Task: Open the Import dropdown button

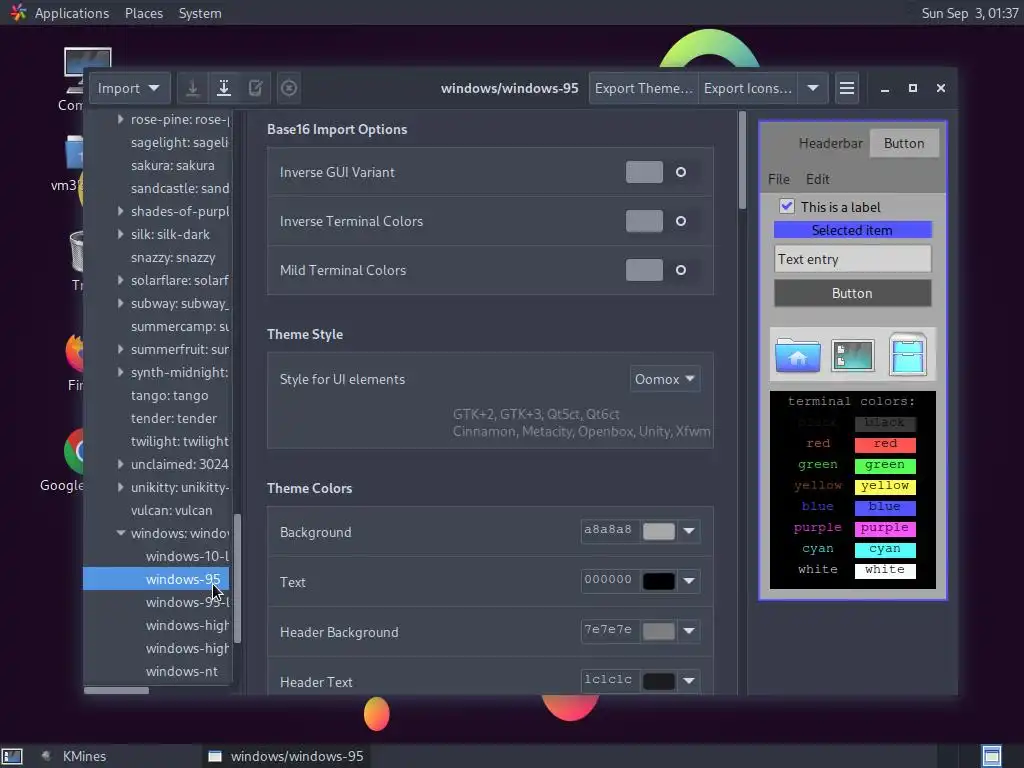Action: pyautogui.click(x=128, y=88)
